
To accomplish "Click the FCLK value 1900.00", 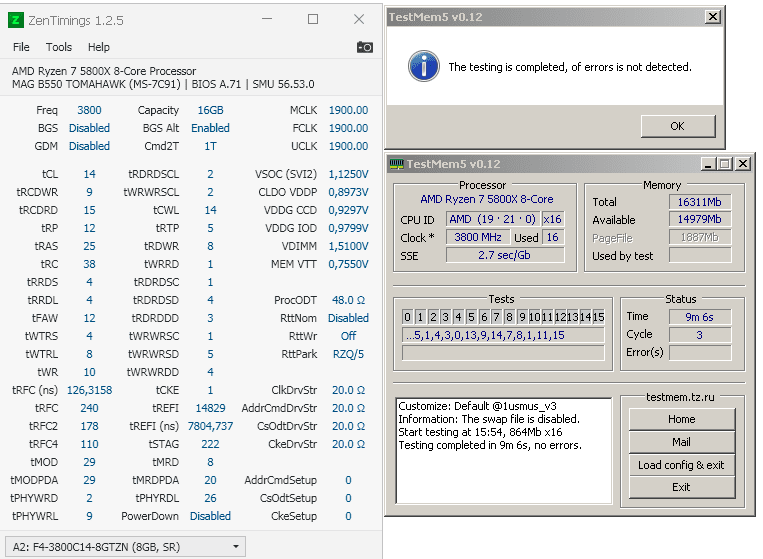I will click(x=348, y=128).
